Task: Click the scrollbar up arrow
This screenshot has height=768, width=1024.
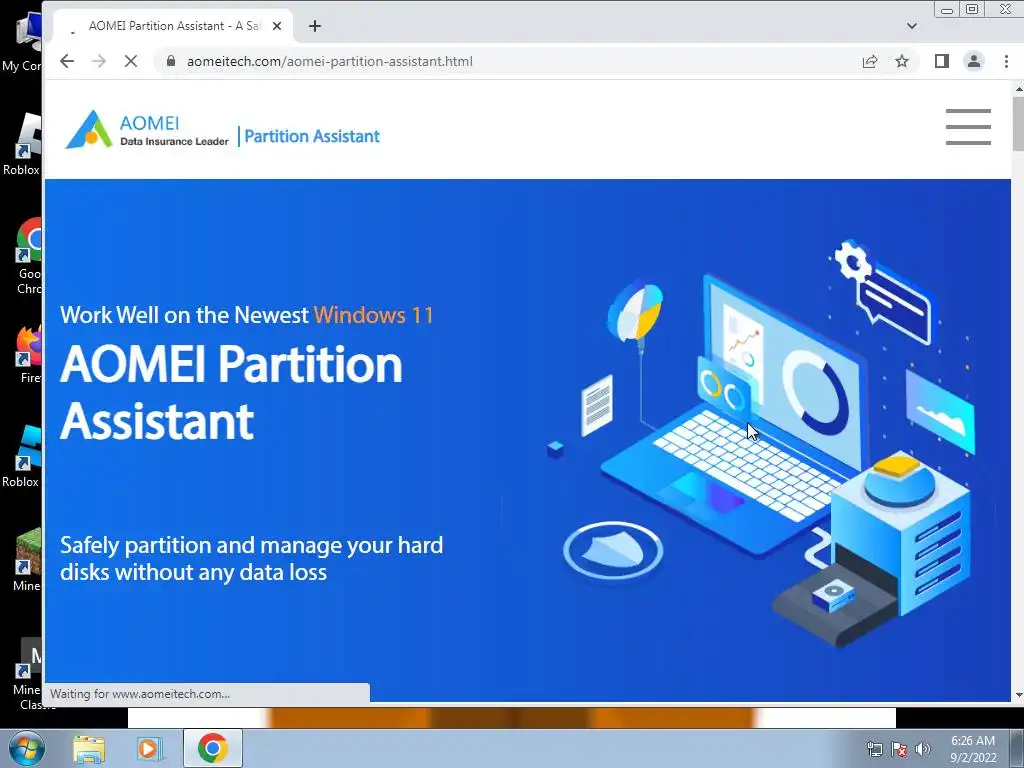Action: pyautogui.click(x=1018, y=88)
